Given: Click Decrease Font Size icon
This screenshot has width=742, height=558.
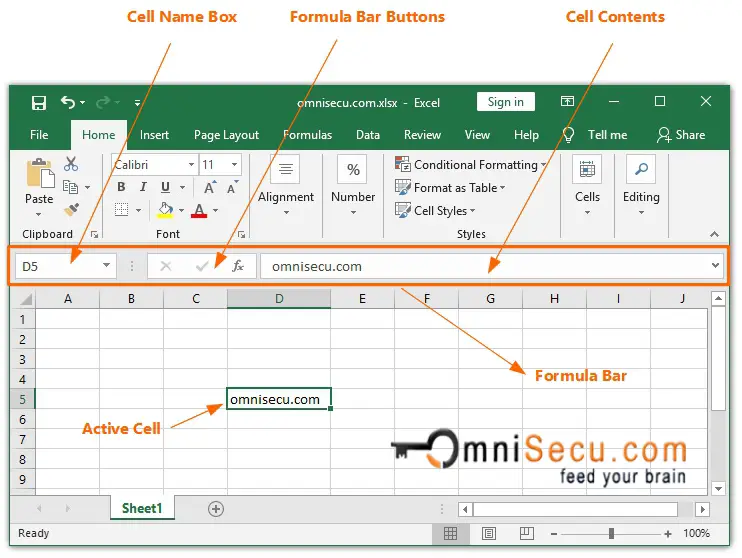Looking at the screenshot, I should click(232, 187).
